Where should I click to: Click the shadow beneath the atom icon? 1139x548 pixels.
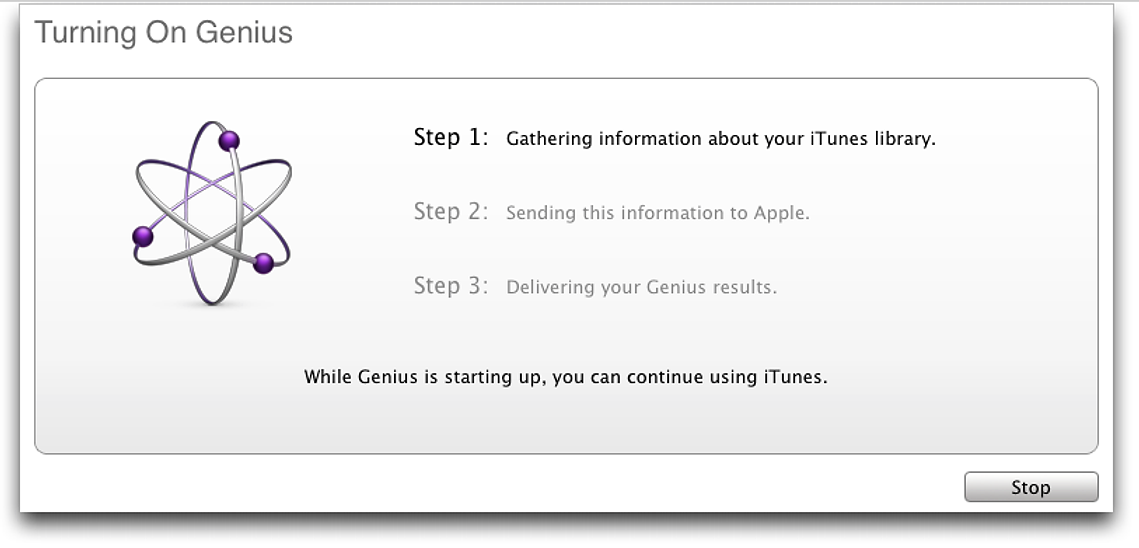[211, 305]
